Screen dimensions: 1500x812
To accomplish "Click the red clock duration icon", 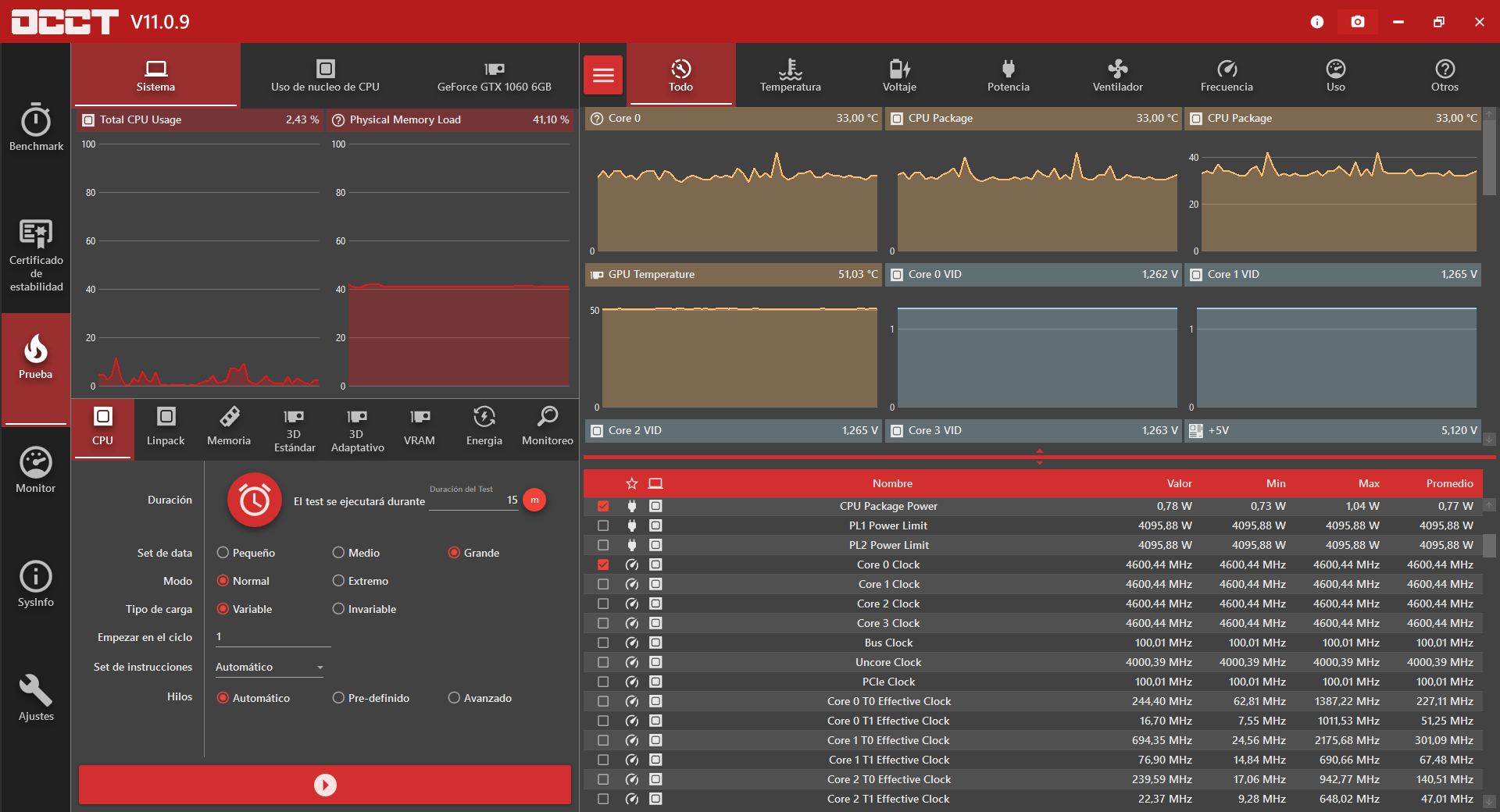I will (255, 500).
